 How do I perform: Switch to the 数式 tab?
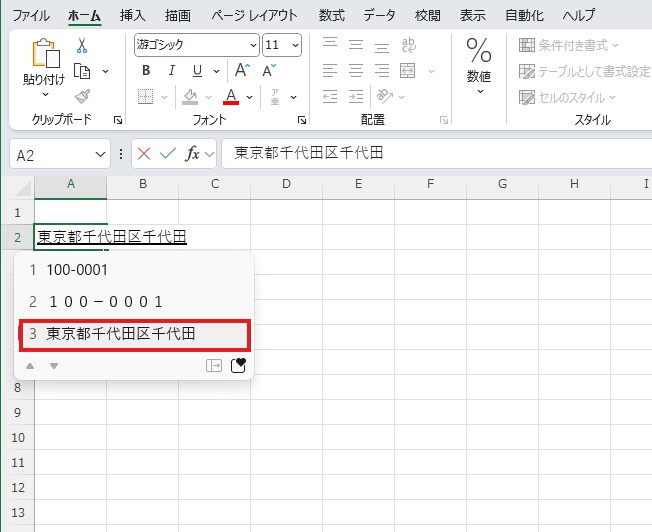[x=332, y=15]
